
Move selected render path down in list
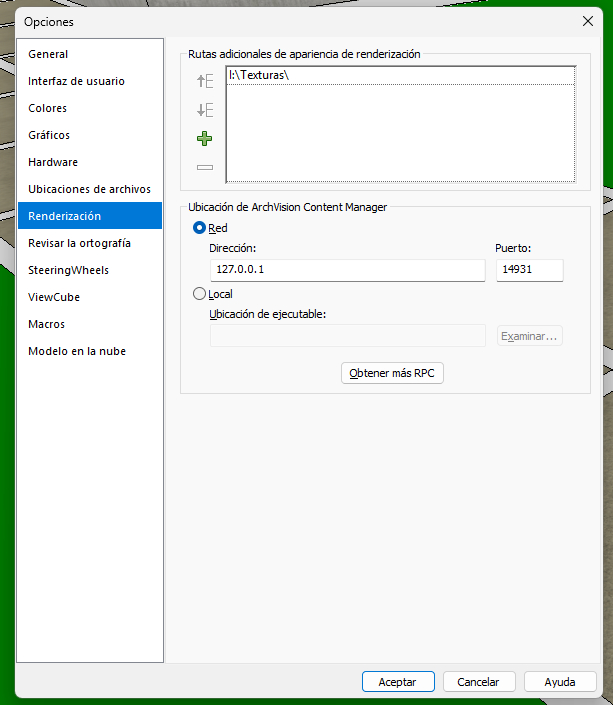(205, 110)
